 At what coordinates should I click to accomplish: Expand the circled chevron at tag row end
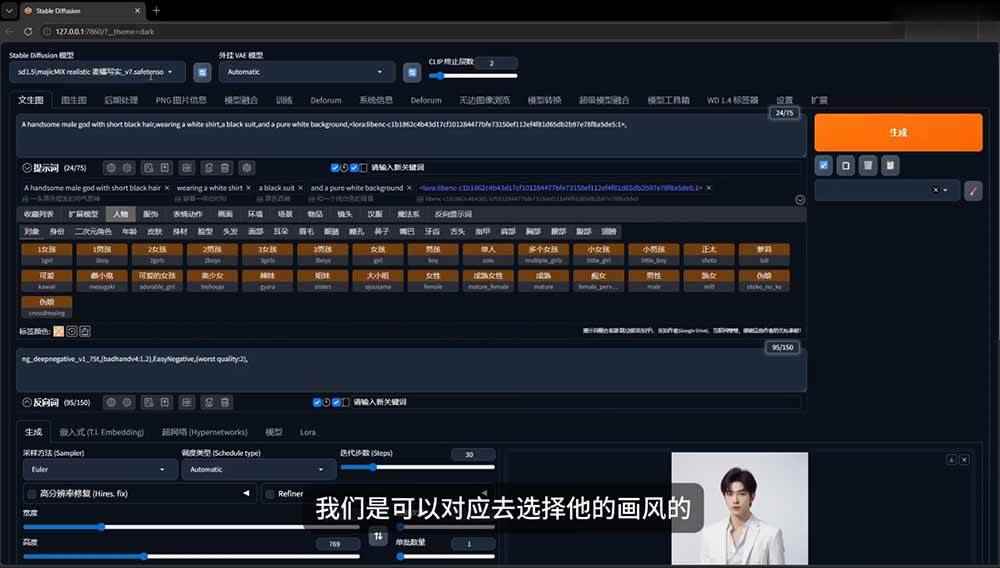point(800,200)
